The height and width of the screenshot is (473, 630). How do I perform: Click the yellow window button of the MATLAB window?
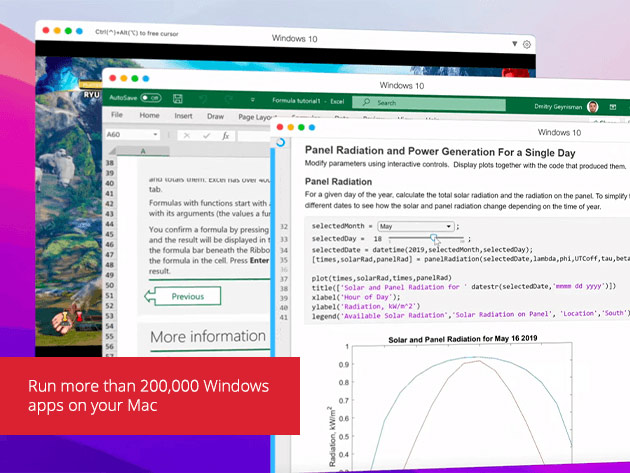coord(290,127)
